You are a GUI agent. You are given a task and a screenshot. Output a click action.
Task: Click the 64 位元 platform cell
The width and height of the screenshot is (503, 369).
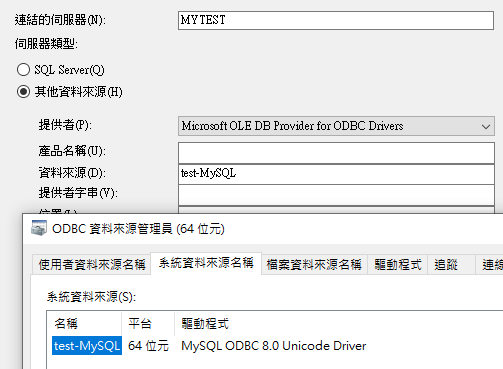[x=148, y=346]
